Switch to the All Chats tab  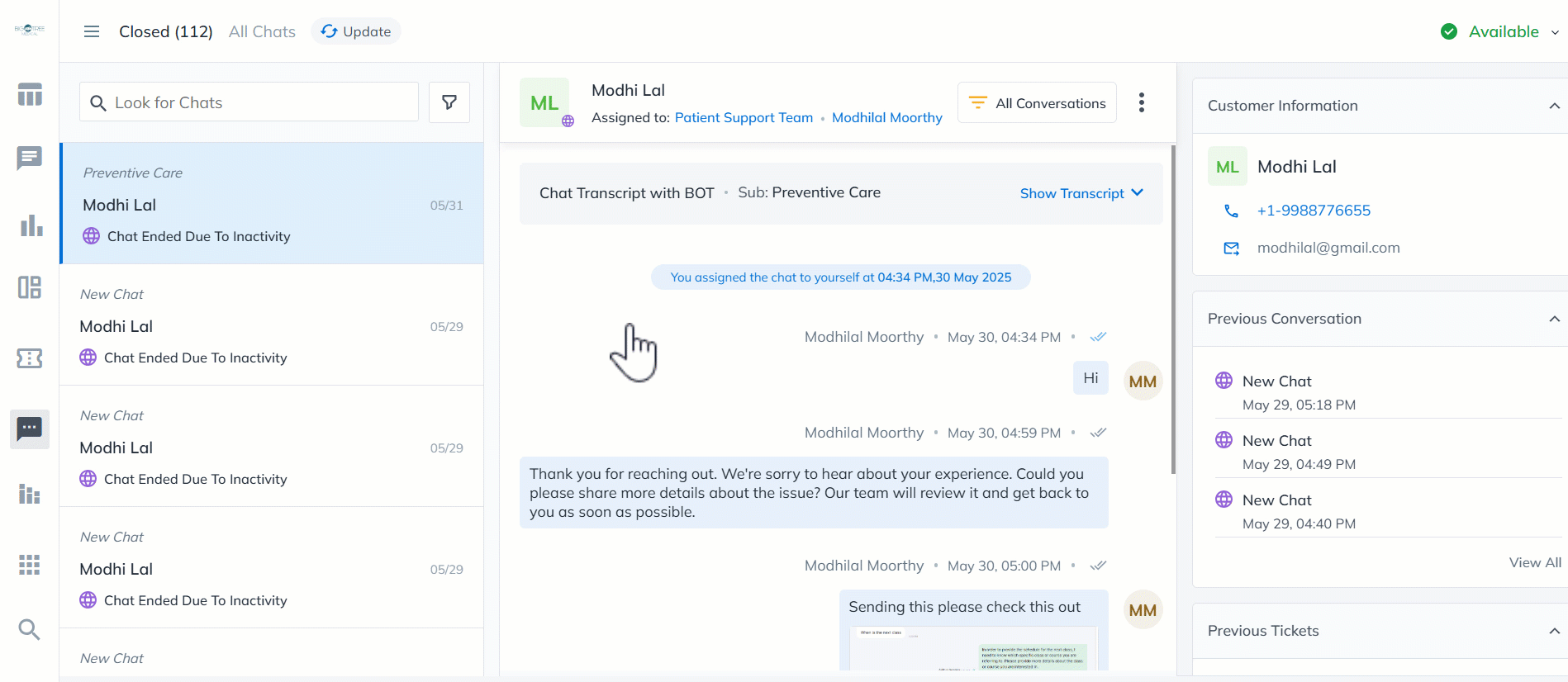tap(262, 31)
